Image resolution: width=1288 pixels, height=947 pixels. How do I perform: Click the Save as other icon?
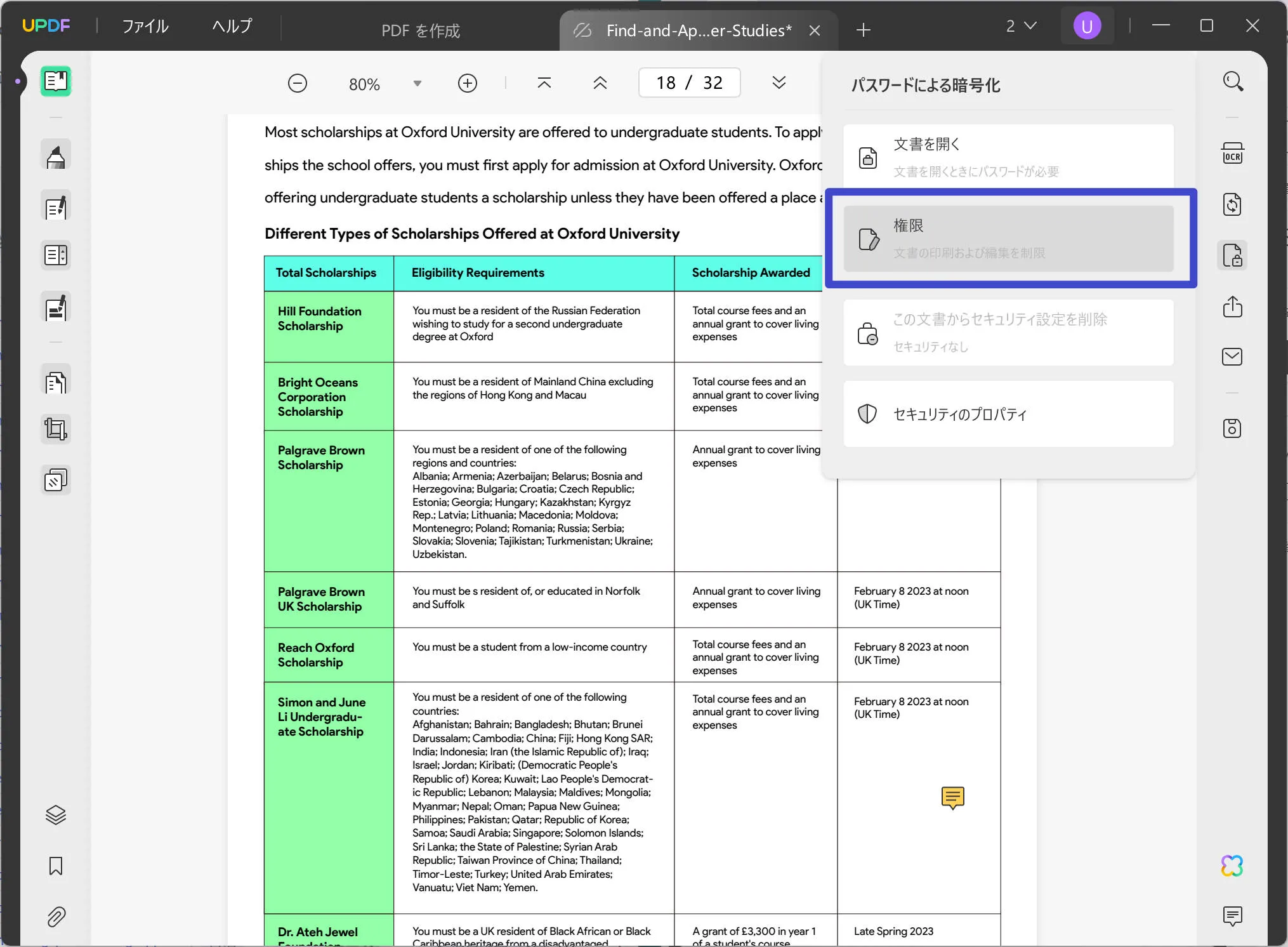(x=1232, y=428)
